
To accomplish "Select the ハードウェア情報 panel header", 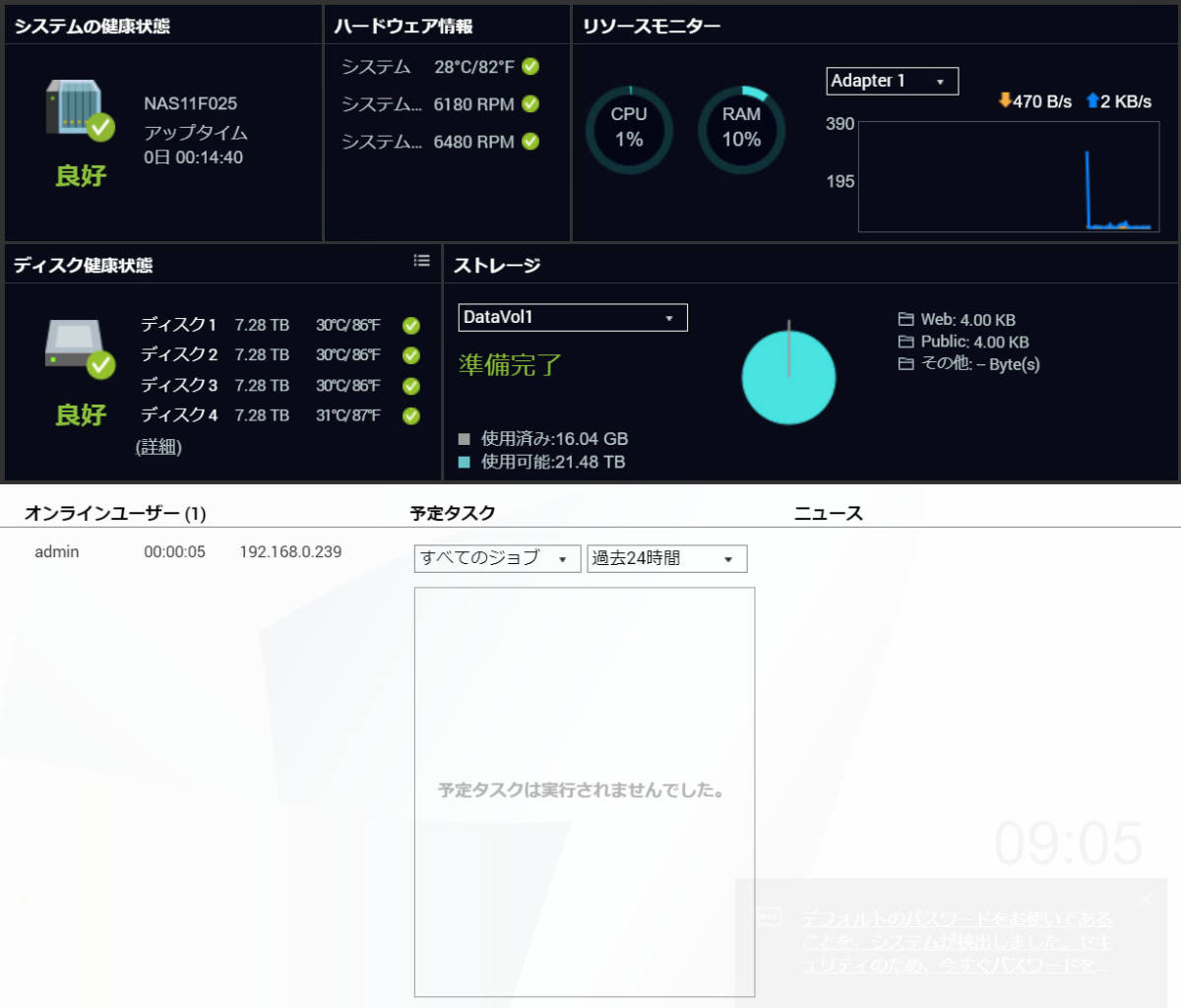I will pos(404,27).
